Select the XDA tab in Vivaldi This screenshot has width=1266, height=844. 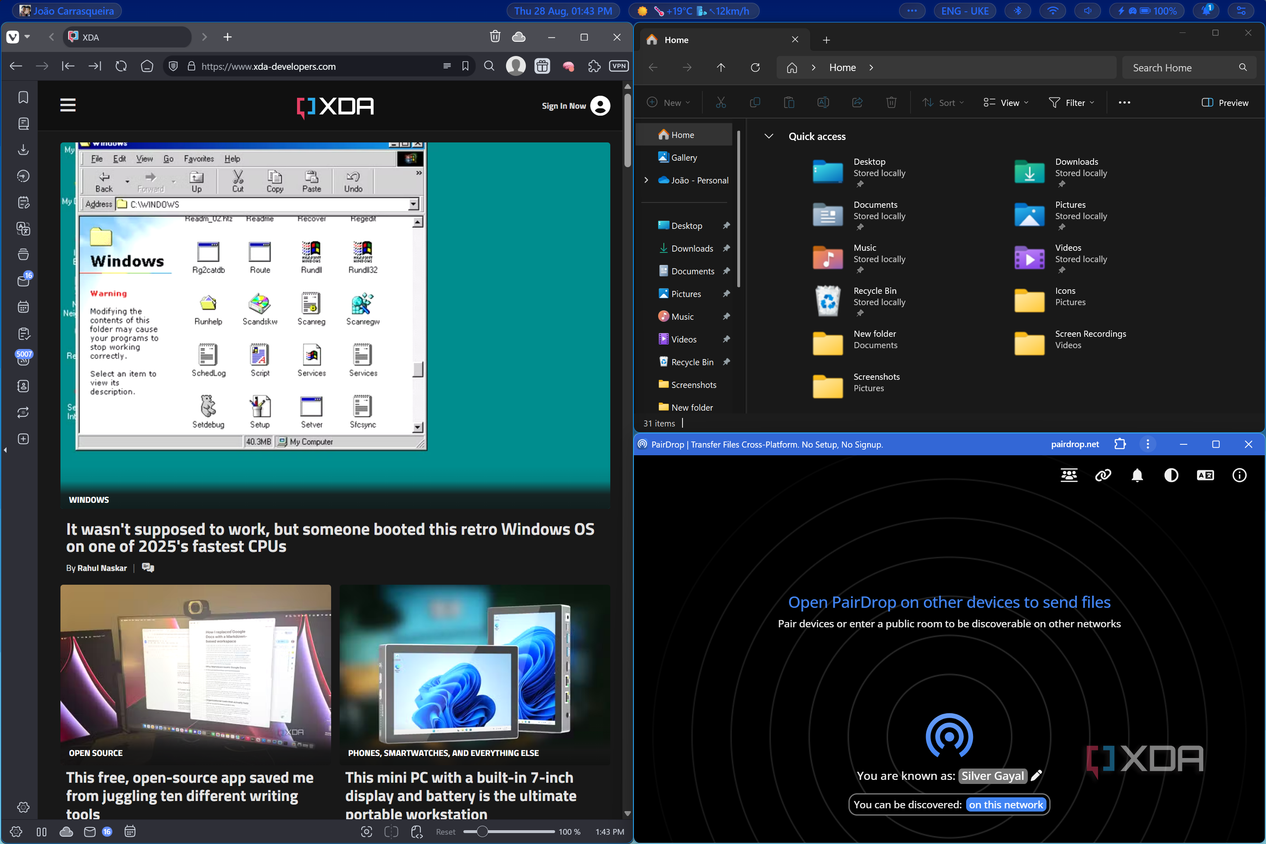[x=126, y=37]
